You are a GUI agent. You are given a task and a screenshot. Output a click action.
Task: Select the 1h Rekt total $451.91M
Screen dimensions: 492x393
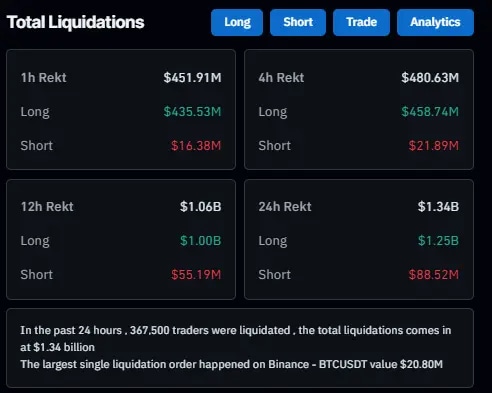[x=192, y=78]
